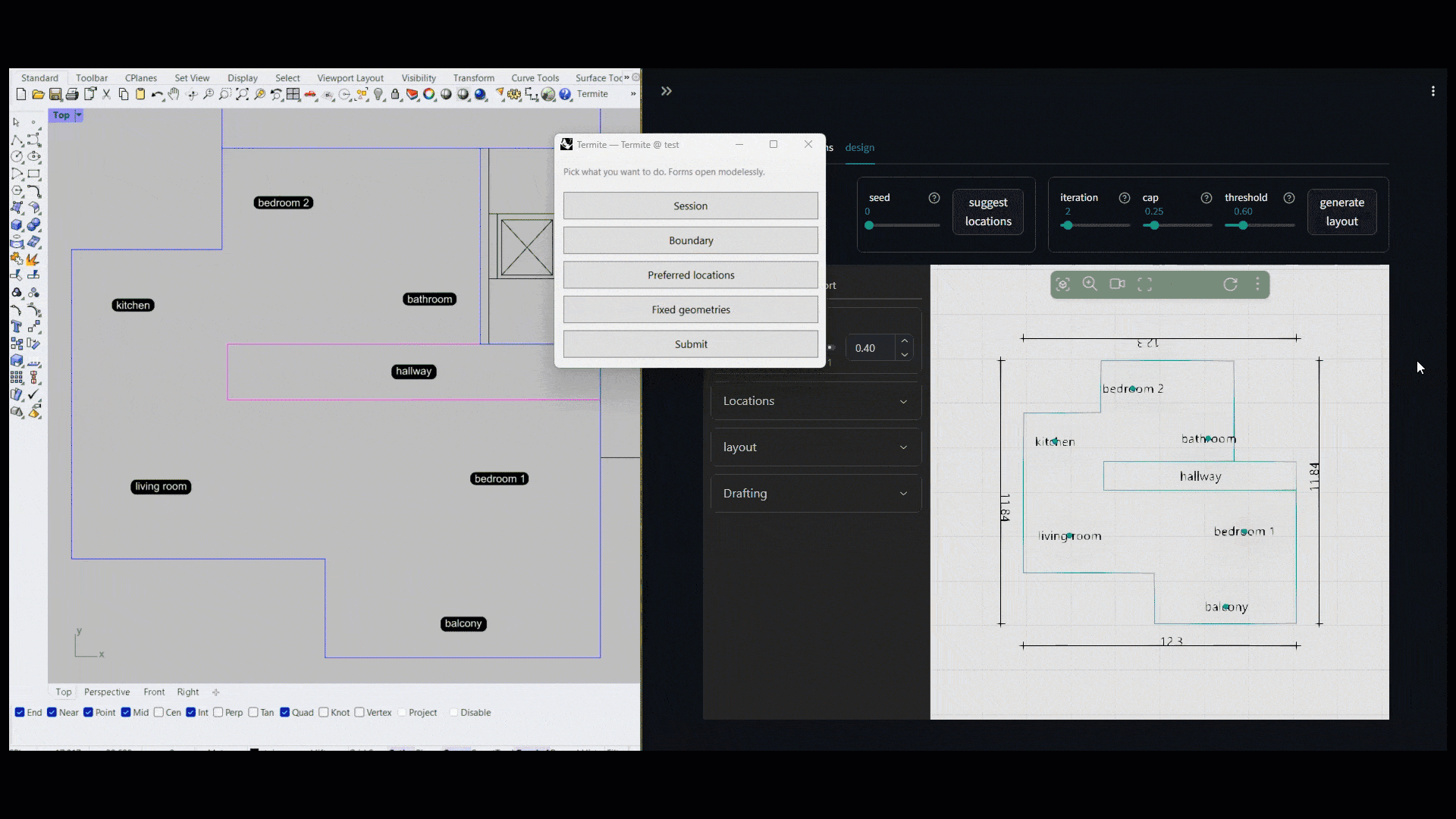
Task: Select the Pan hand tool
Action: click(x=174, y=95)
